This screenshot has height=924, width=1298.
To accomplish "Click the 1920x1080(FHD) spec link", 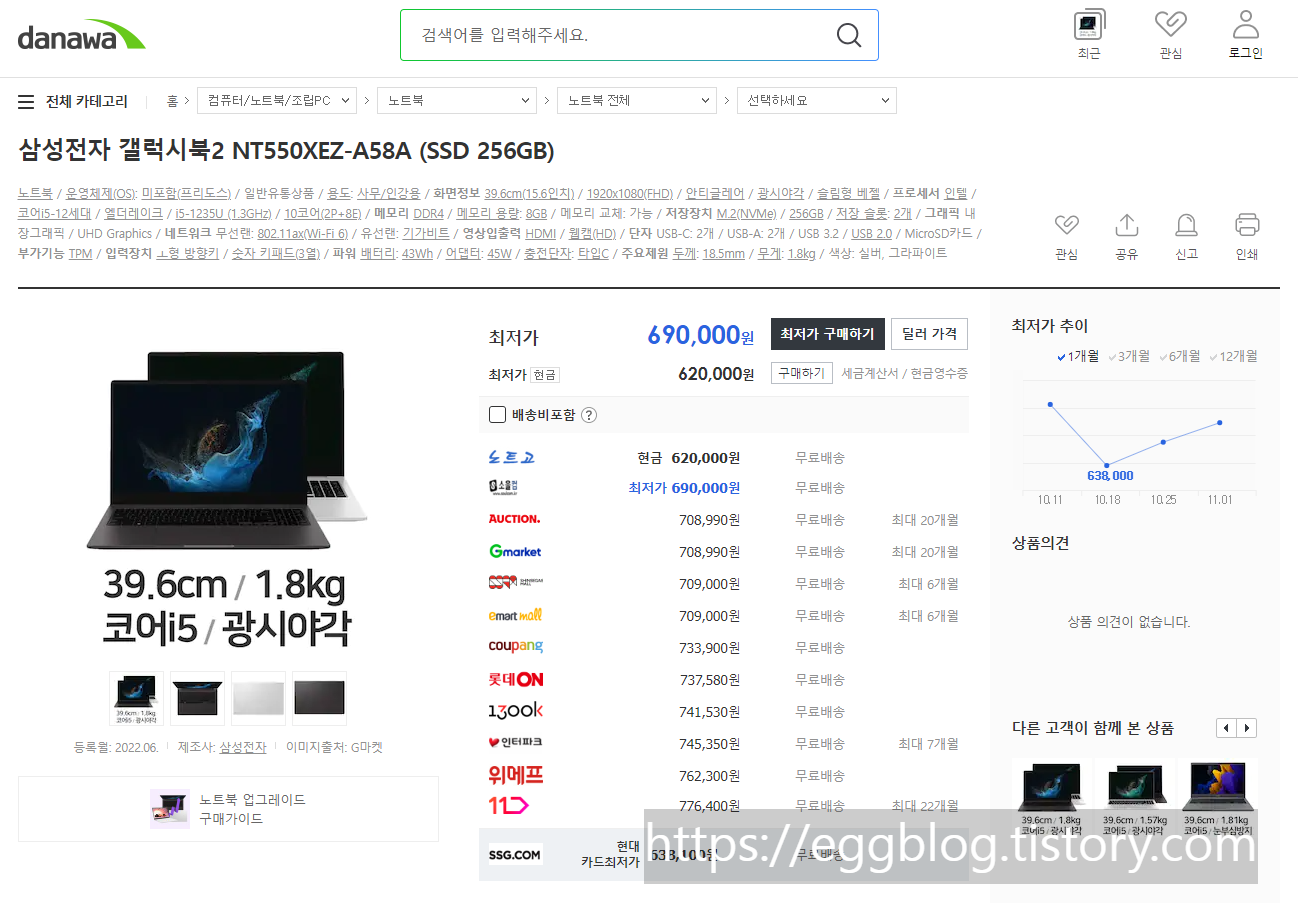I will click(x=629, y=193).
